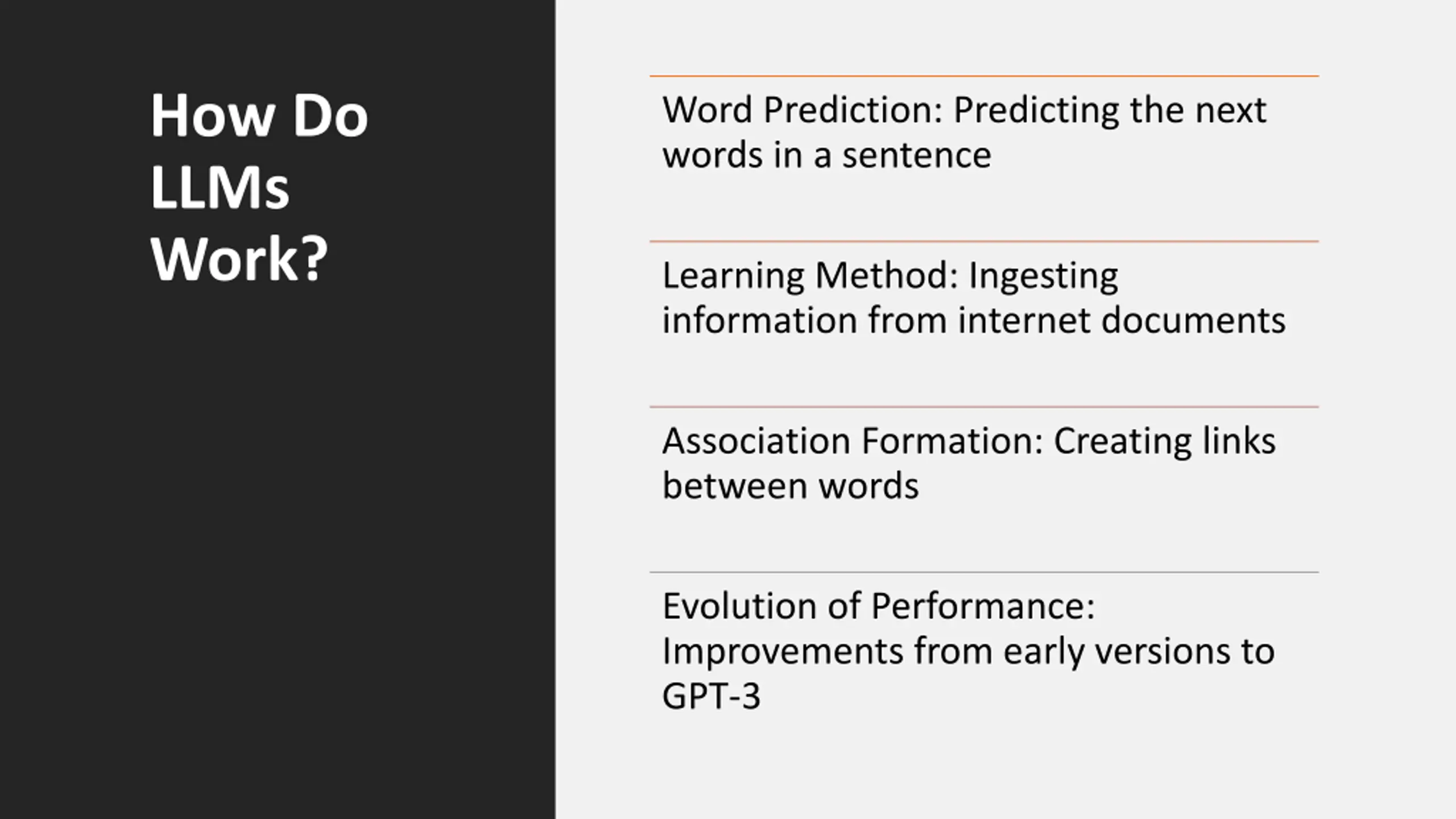Click the word "LLMs" in title
Screen dimensions: 1456x819
(220, 188)
